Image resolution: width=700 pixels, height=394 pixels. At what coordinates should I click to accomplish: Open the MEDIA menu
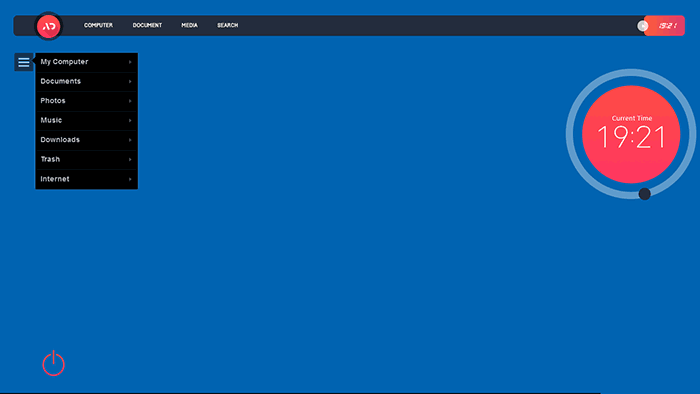tap(189, 25)
